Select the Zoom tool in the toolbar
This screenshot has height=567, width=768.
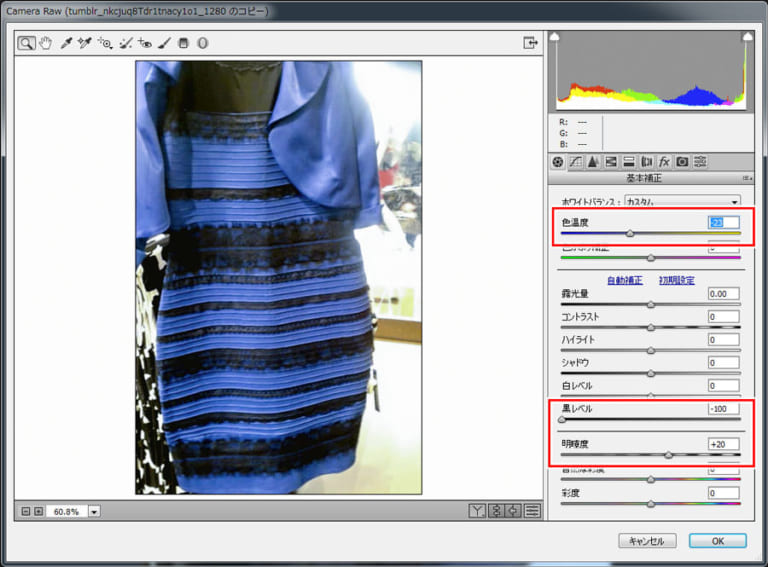click(x=25, y=43)
